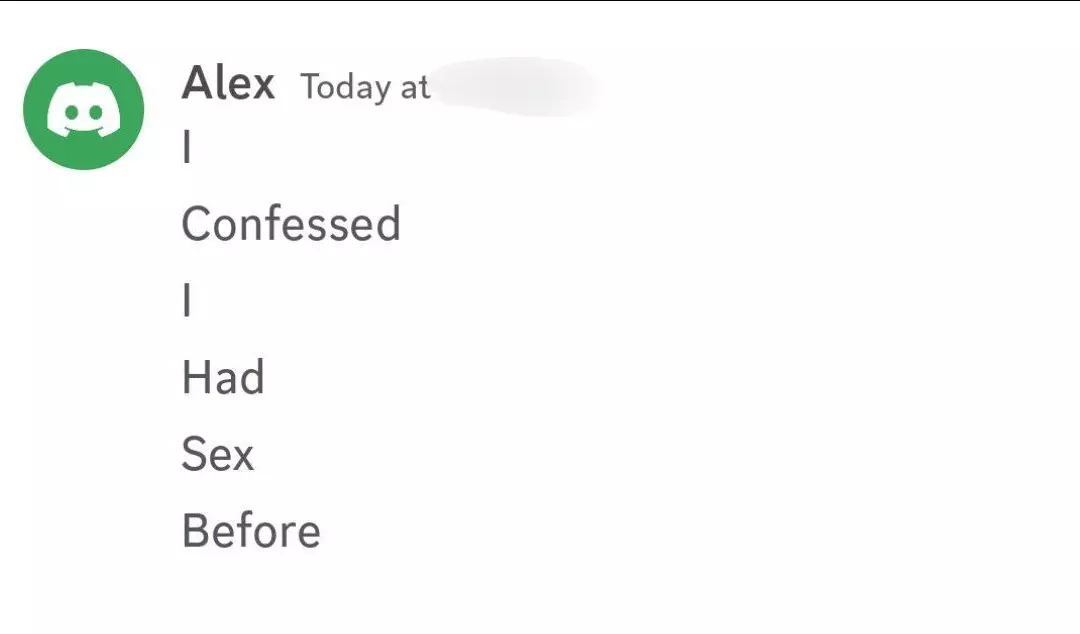The height and width of the screenshot is (634, 1080).
Task: Select the word "Confessed" in the message
Action: (291, 223)
